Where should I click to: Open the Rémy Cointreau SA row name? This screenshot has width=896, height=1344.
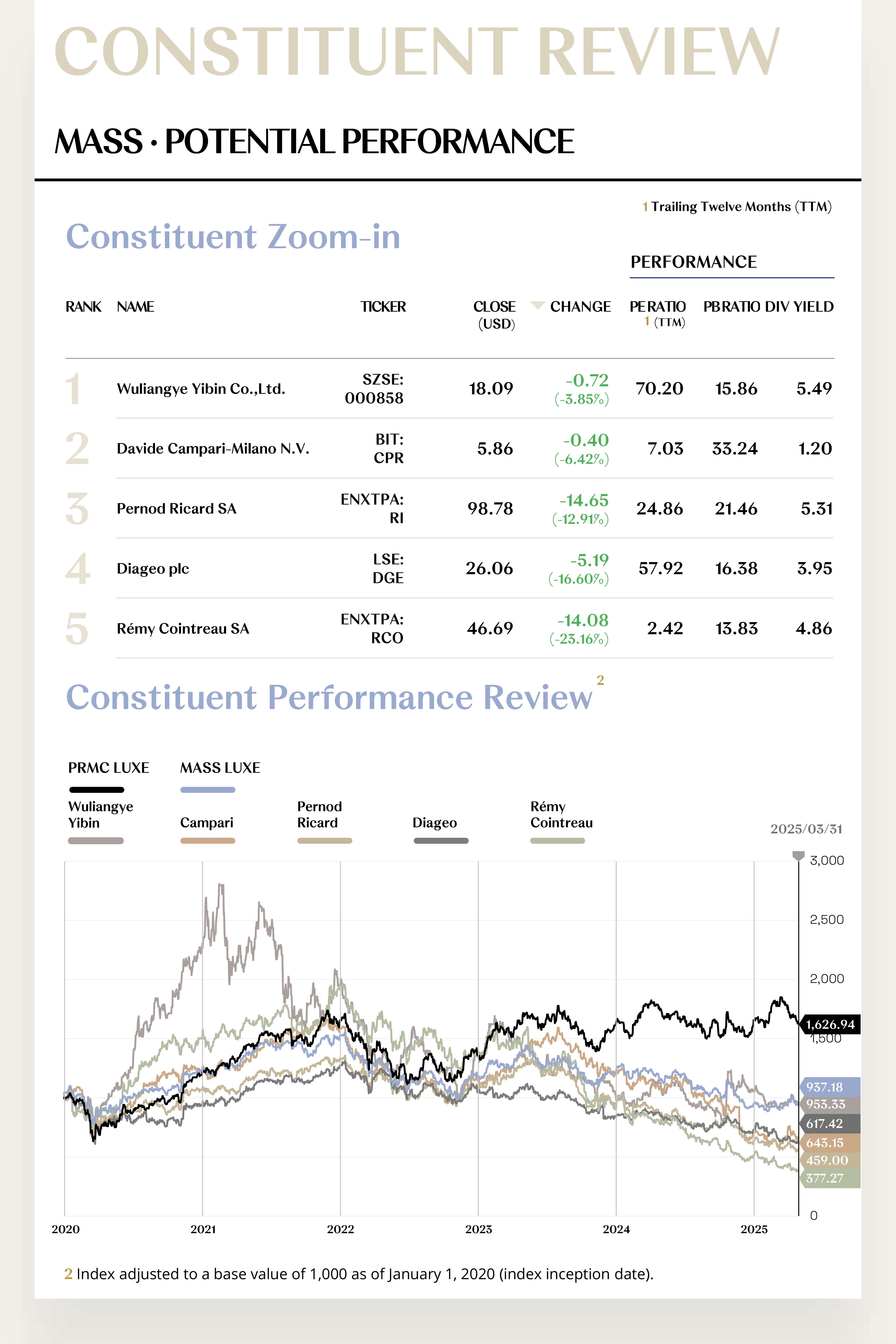pos(183,629)
